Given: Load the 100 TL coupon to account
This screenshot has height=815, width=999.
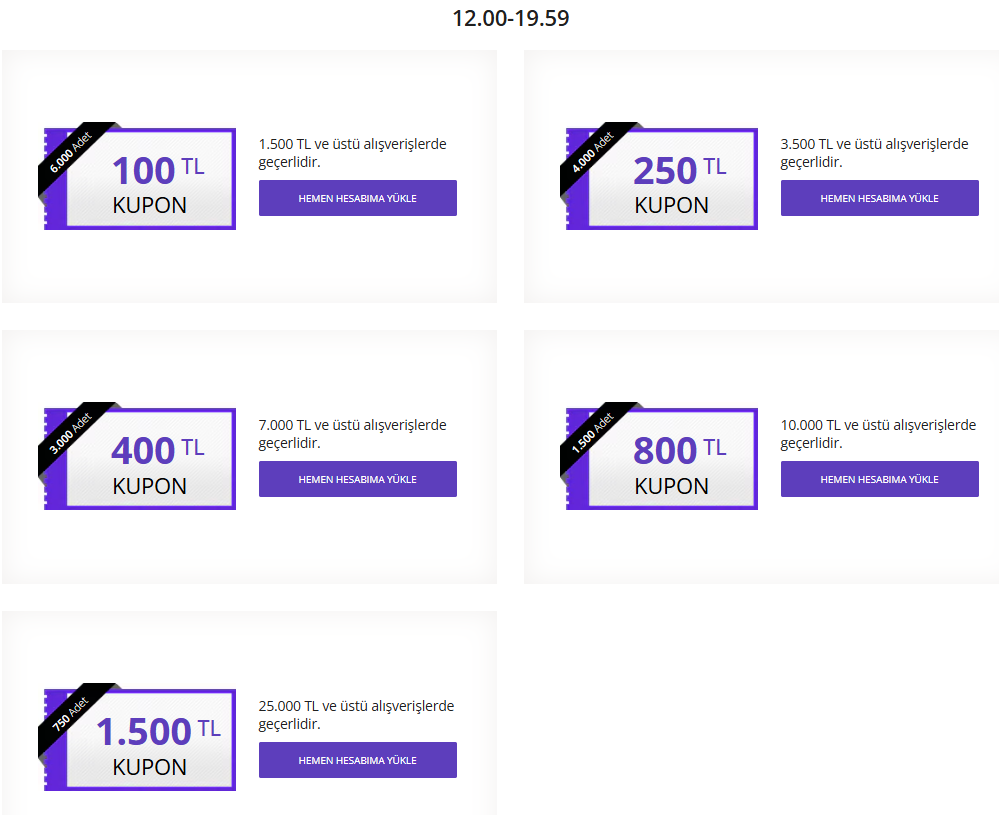Looking at the screenshot, I should pyautogui.click(x=357, y=198).
